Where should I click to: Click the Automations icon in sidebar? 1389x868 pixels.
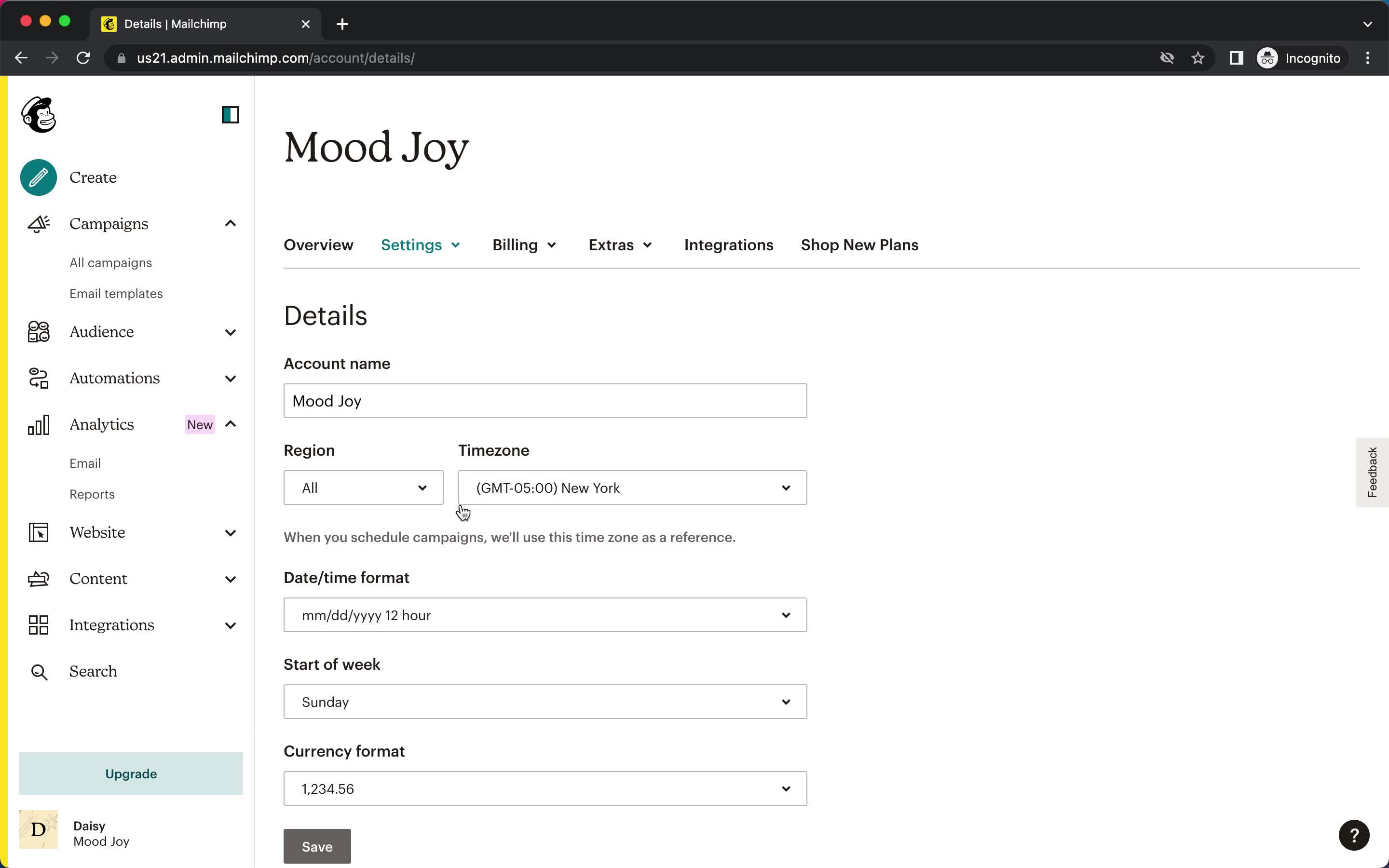coord(38,378)
